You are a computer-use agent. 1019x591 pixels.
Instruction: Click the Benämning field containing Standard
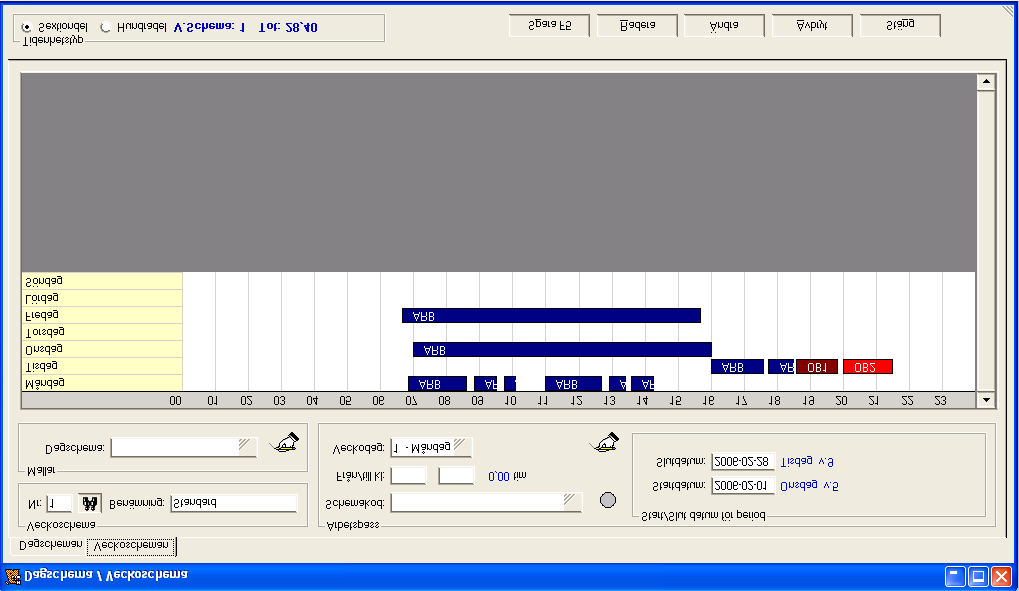click(x=234, y=503)
